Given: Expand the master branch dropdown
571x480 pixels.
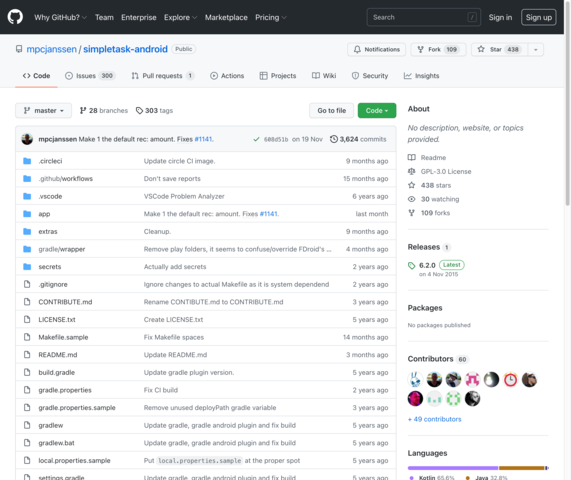Looking at the screenshot, I should tap(43, 110).
